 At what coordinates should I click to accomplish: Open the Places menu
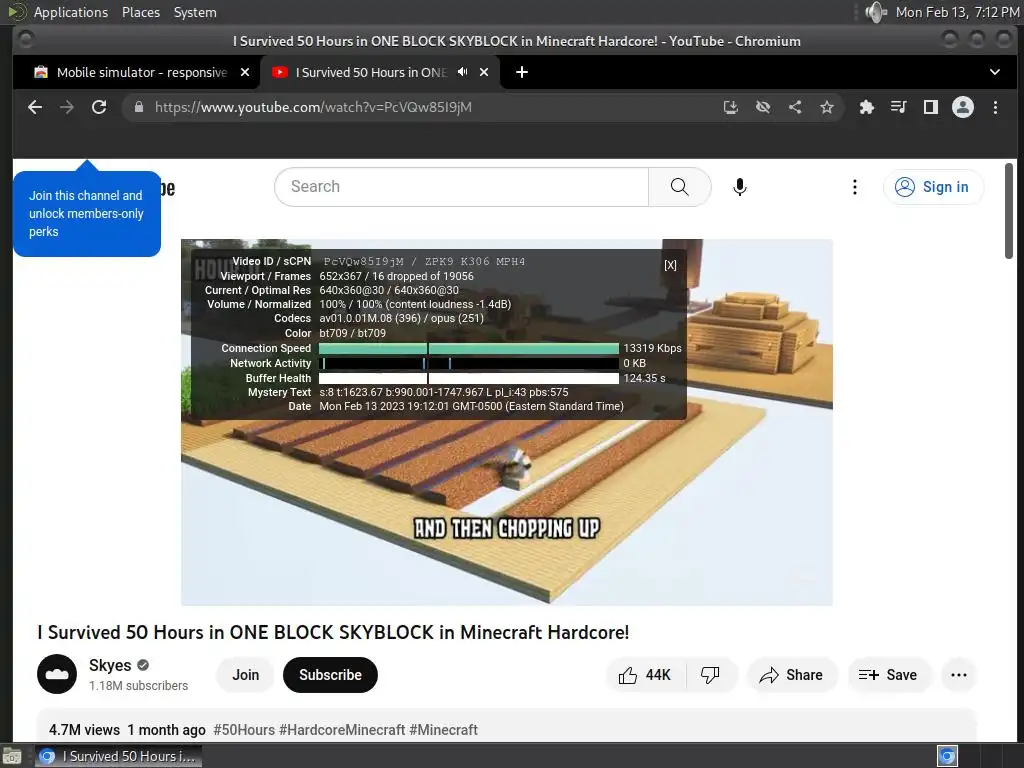[x=140, y=12]
